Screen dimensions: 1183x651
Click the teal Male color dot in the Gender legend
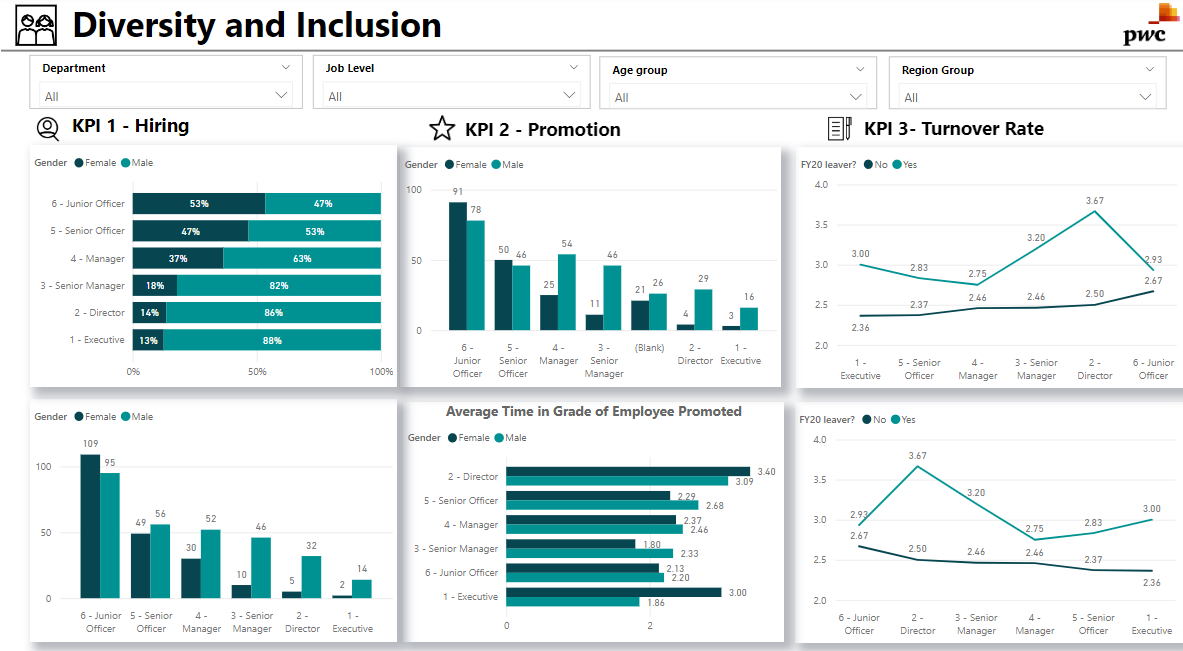(x=125, y=162)
